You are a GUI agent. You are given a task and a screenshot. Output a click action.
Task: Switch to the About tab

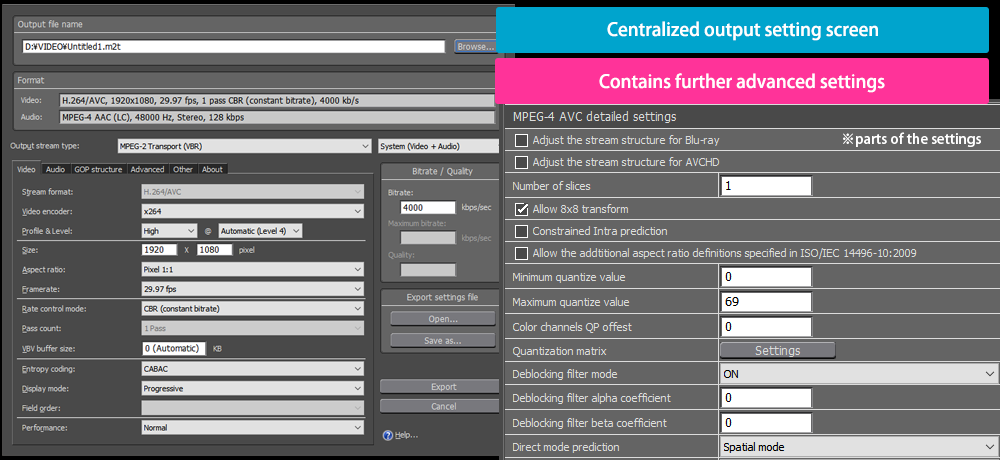[x=212, y=169]
